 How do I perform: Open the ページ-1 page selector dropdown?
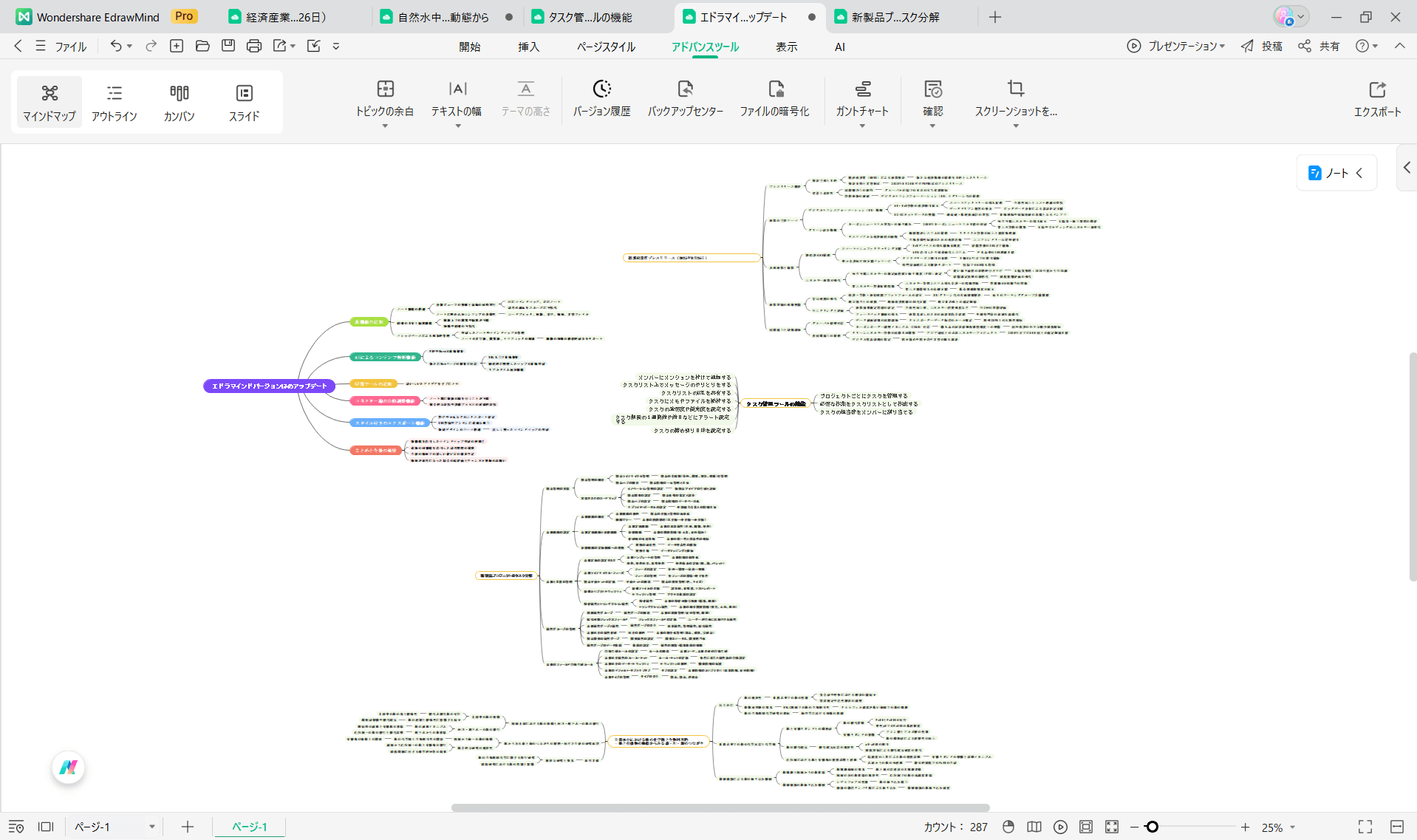[151, 827]
